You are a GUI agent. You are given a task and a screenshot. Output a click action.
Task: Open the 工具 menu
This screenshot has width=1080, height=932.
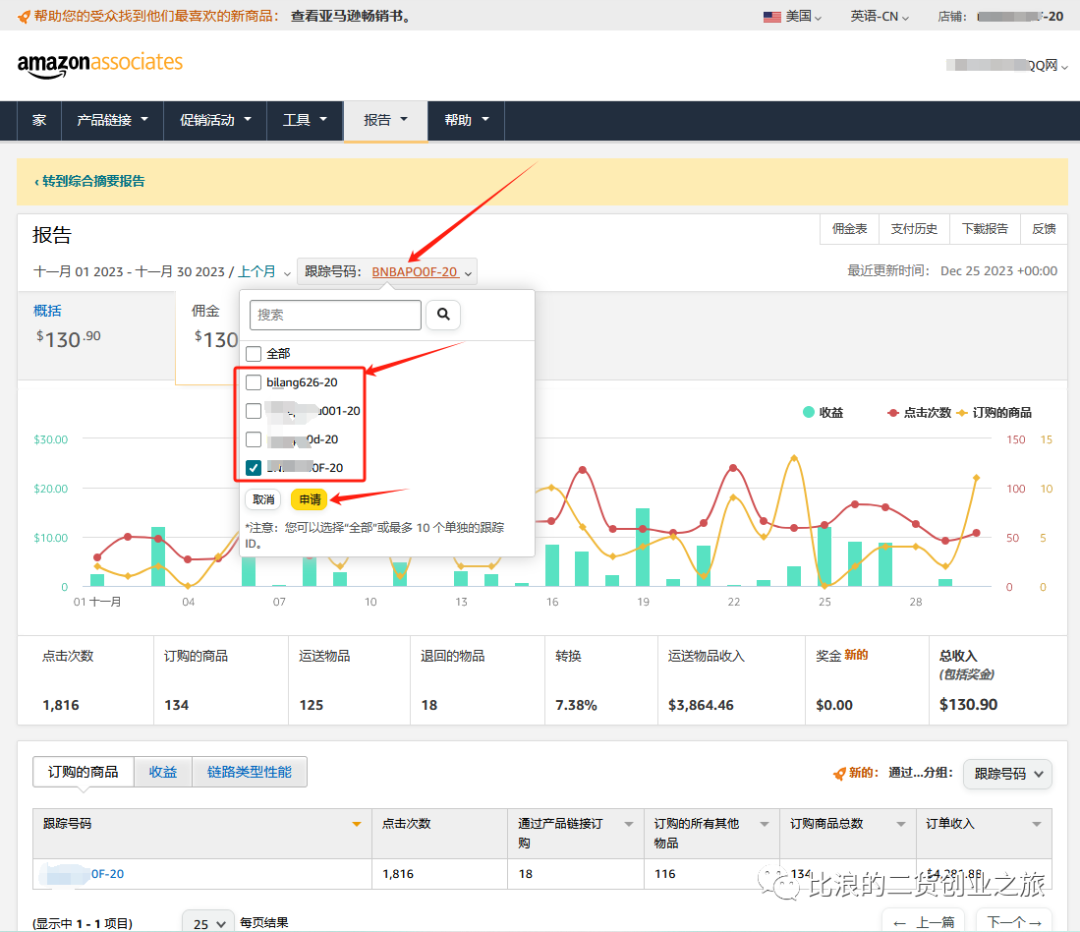click(305, 121)
